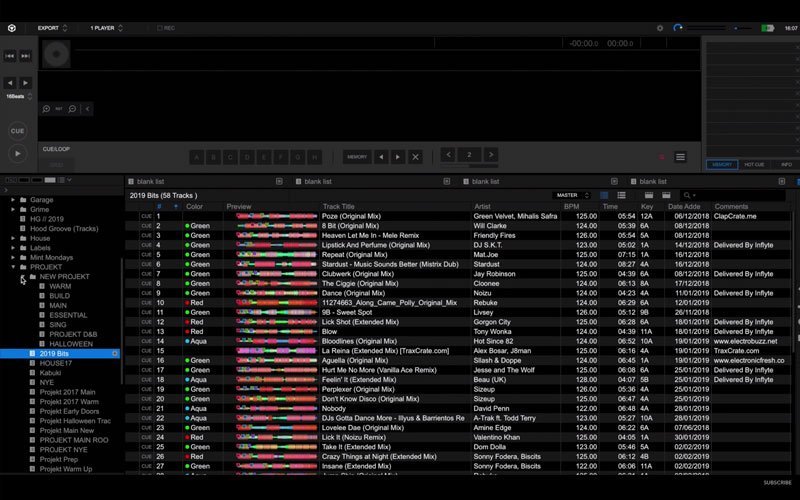Zoom in on the waveform
Image resolution: width=800 pixels, height=500 pixels.
(47, 108)
